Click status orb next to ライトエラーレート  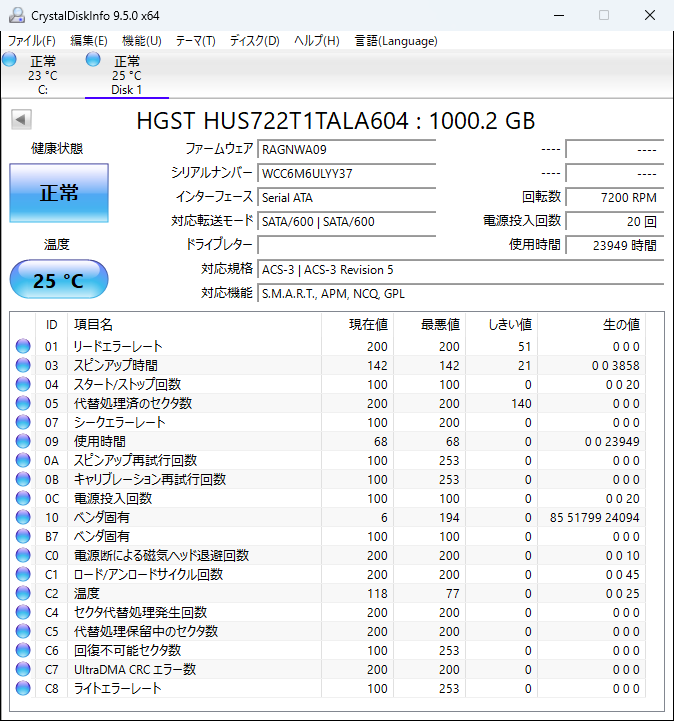23,688
